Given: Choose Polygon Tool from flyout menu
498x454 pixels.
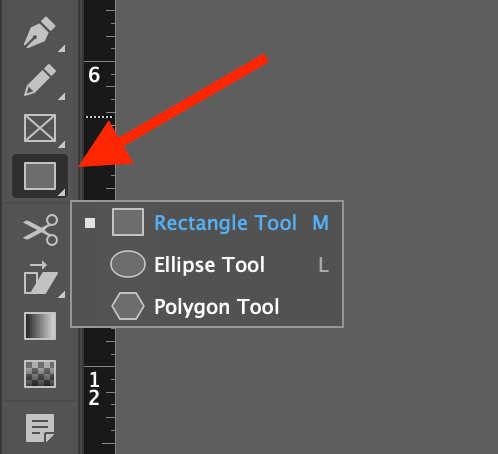Looking at the screenshot, I should [x=207, y=306].
